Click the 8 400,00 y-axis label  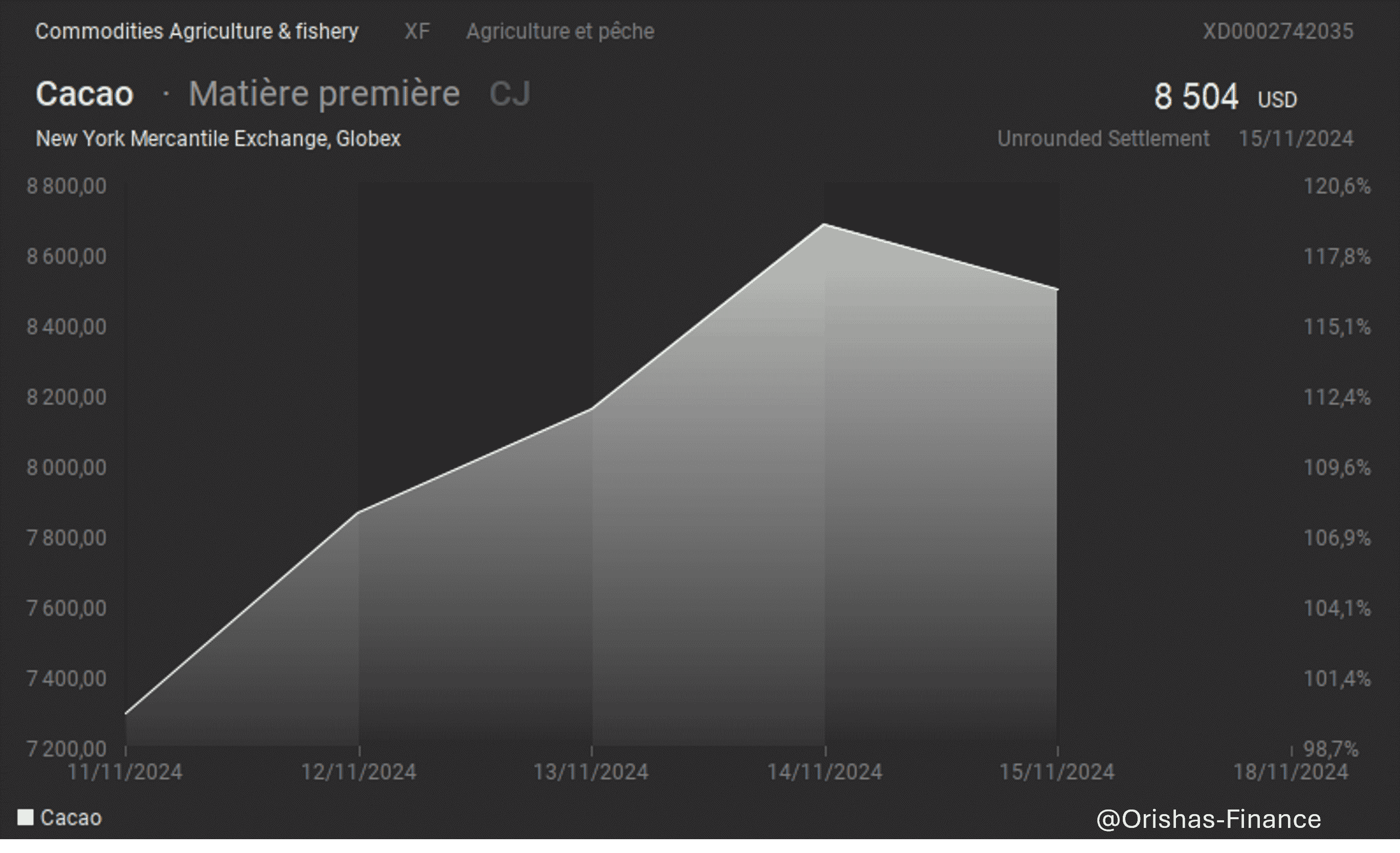66,327
